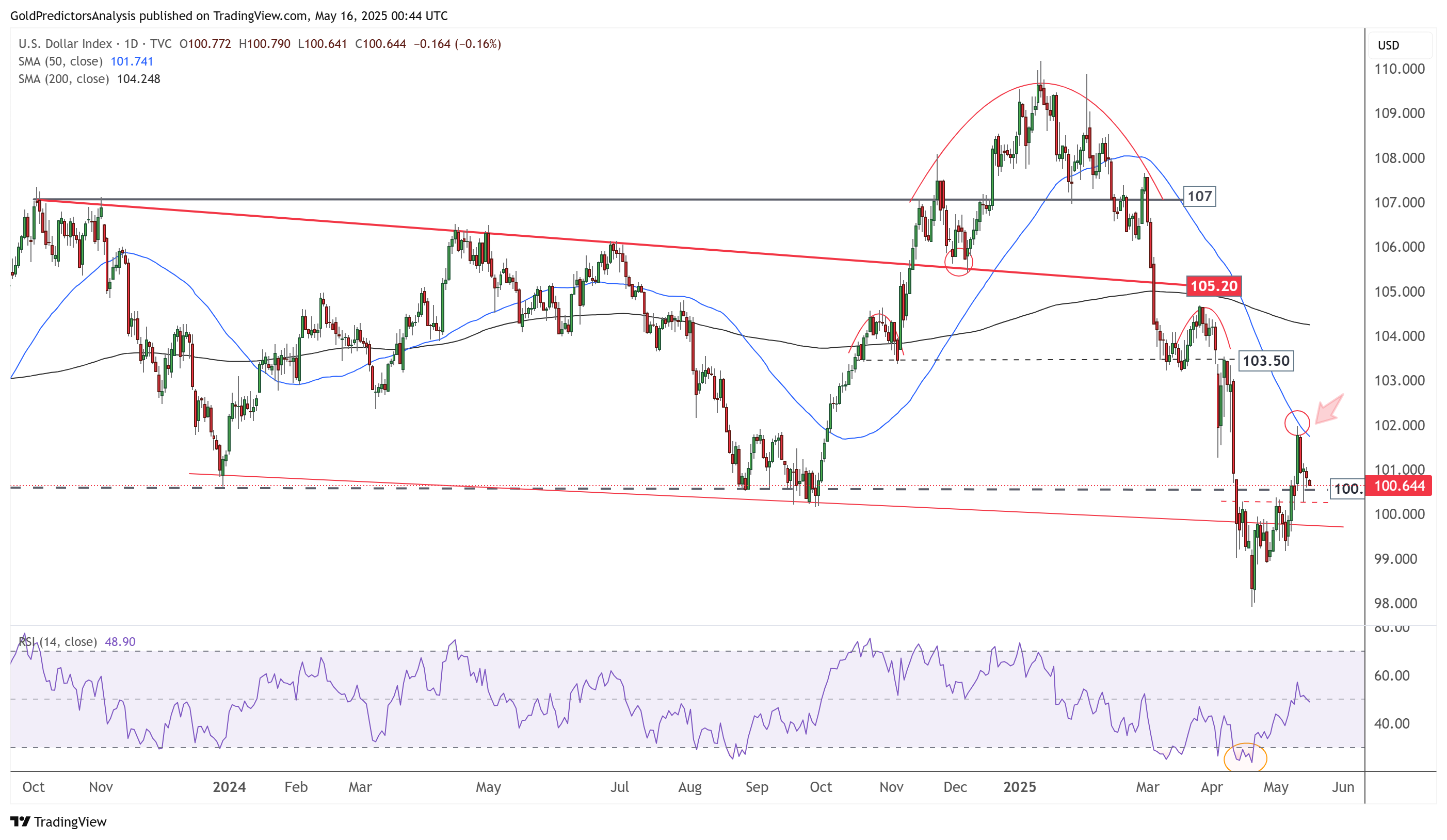Click the Jun label on time axis
This screenshot has height=840, width=1447.
pos(1343,787)
